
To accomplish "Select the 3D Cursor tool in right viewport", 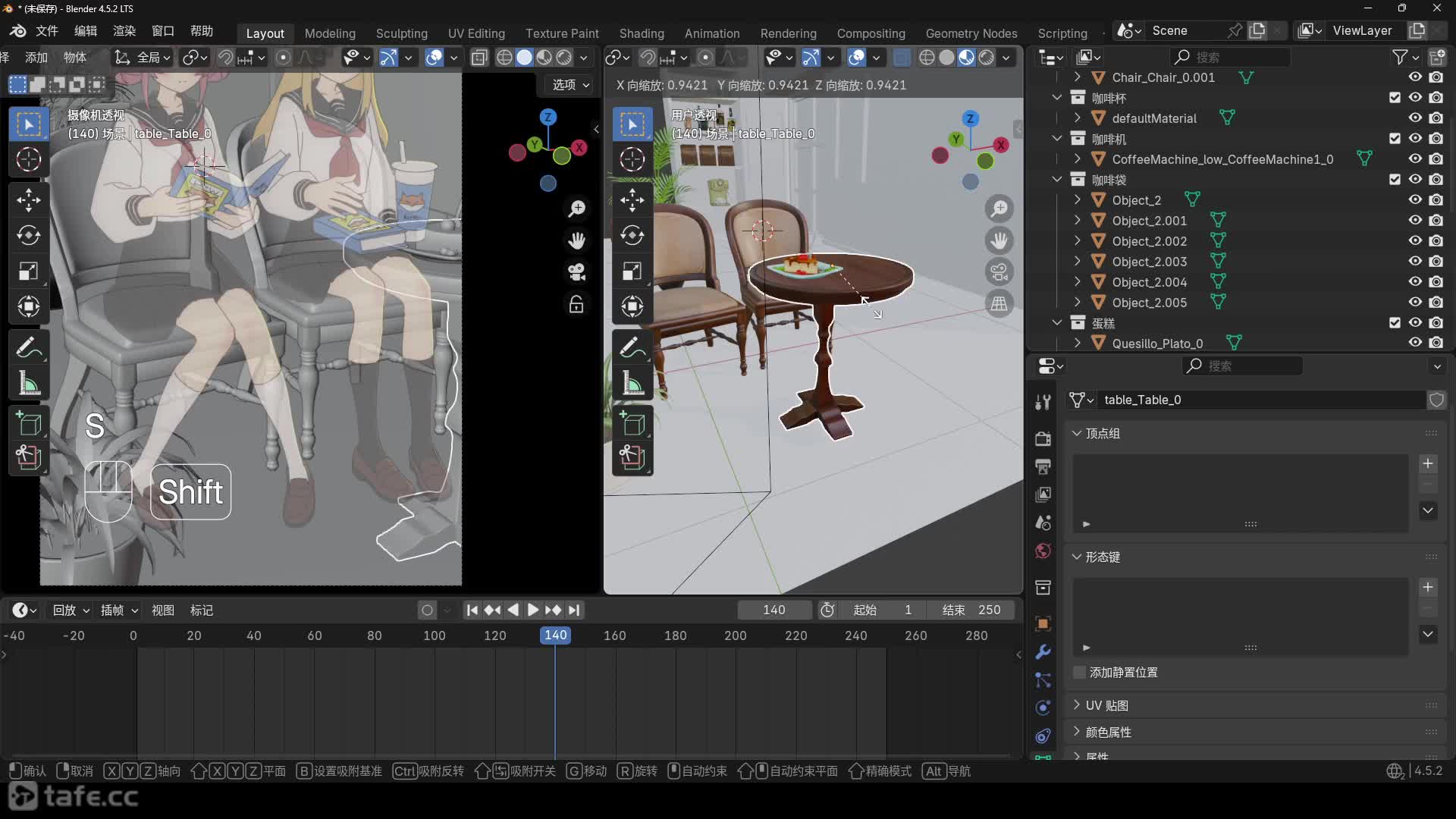I will [632, 159].
